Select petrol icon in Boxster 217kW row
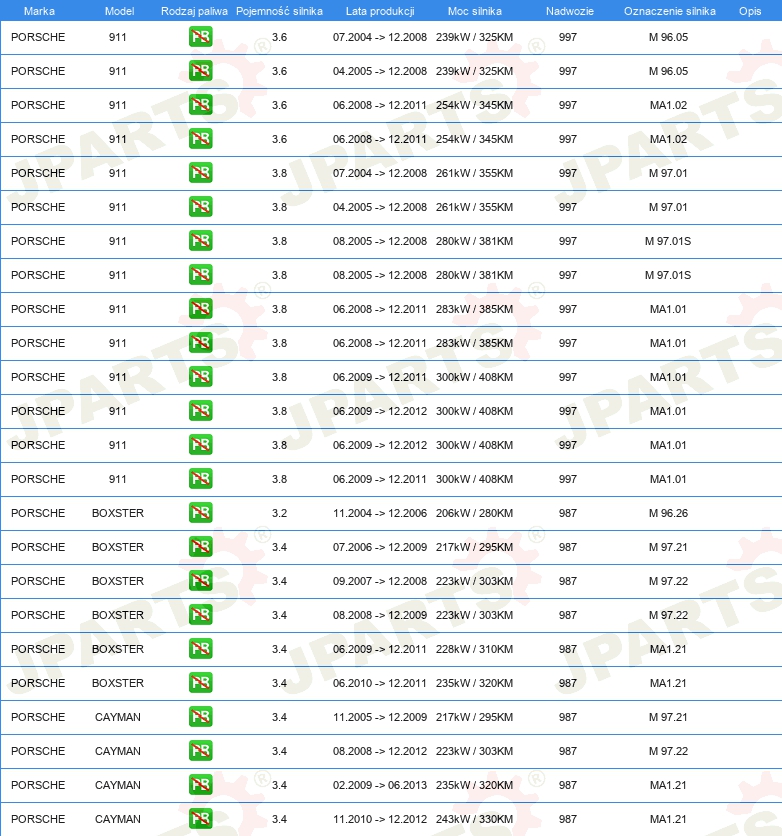This screenshot has height=836, width=782. 200,547
